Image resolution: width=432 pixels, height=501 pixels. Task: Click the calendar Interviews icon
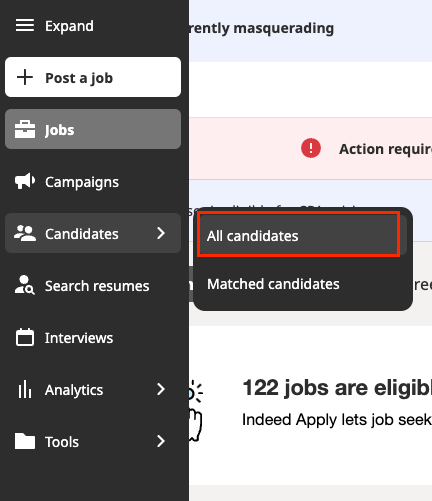[25, 337]
